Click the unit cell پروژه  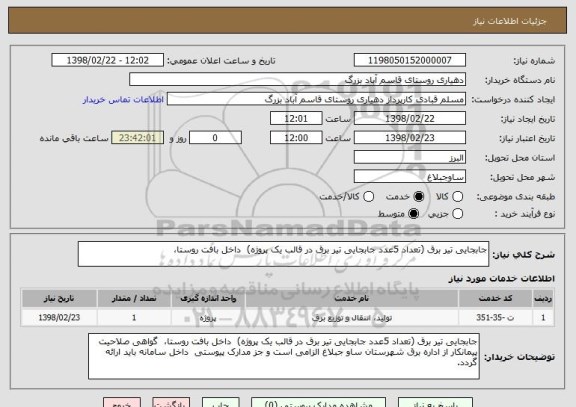(208, 317)
